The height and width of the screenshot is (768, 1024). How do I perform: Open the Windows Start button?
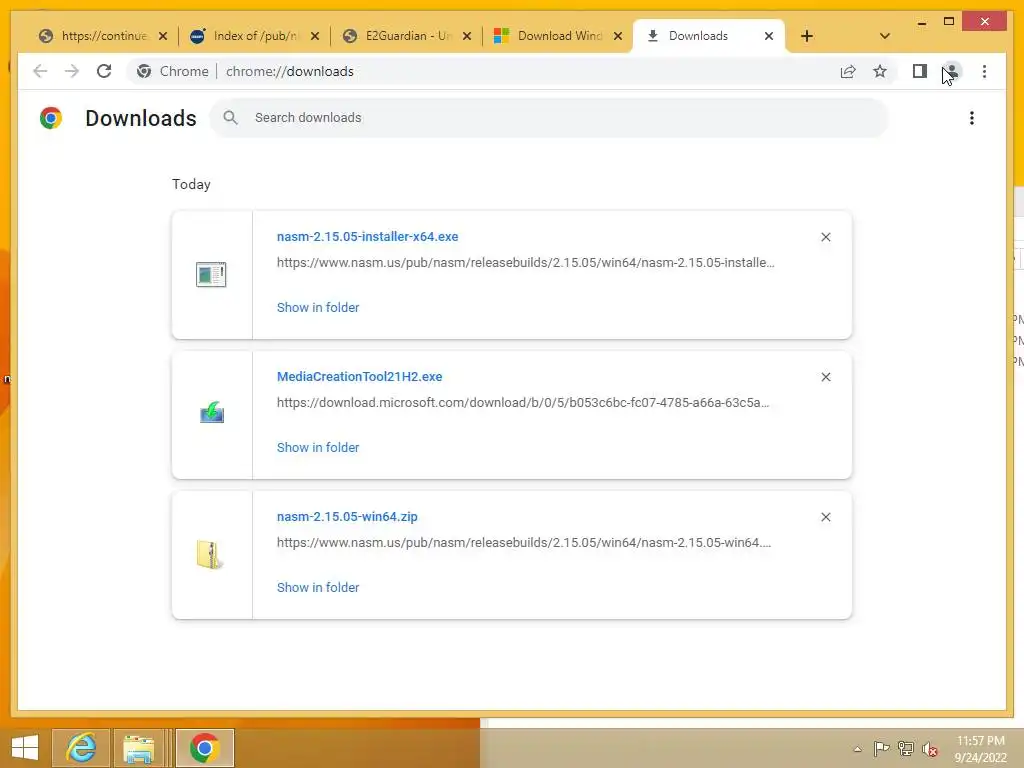coord(25,748)
